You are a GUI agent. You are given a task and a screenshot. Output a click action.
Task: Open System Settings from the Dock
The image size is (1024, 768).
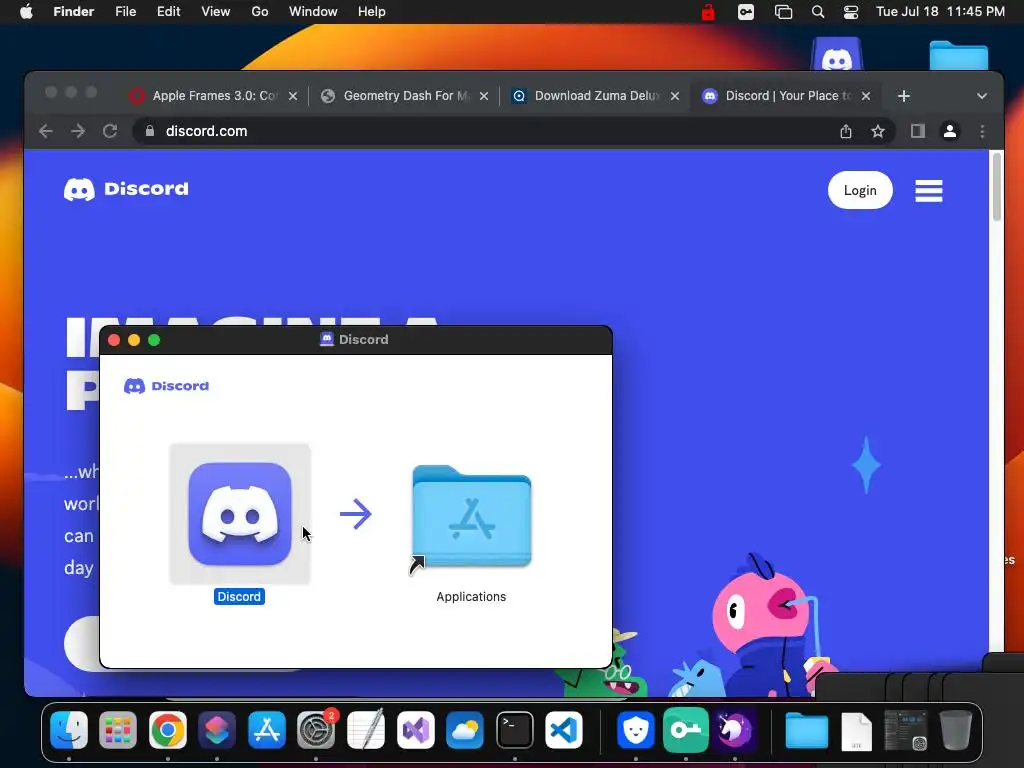click(x=316, y=730)
